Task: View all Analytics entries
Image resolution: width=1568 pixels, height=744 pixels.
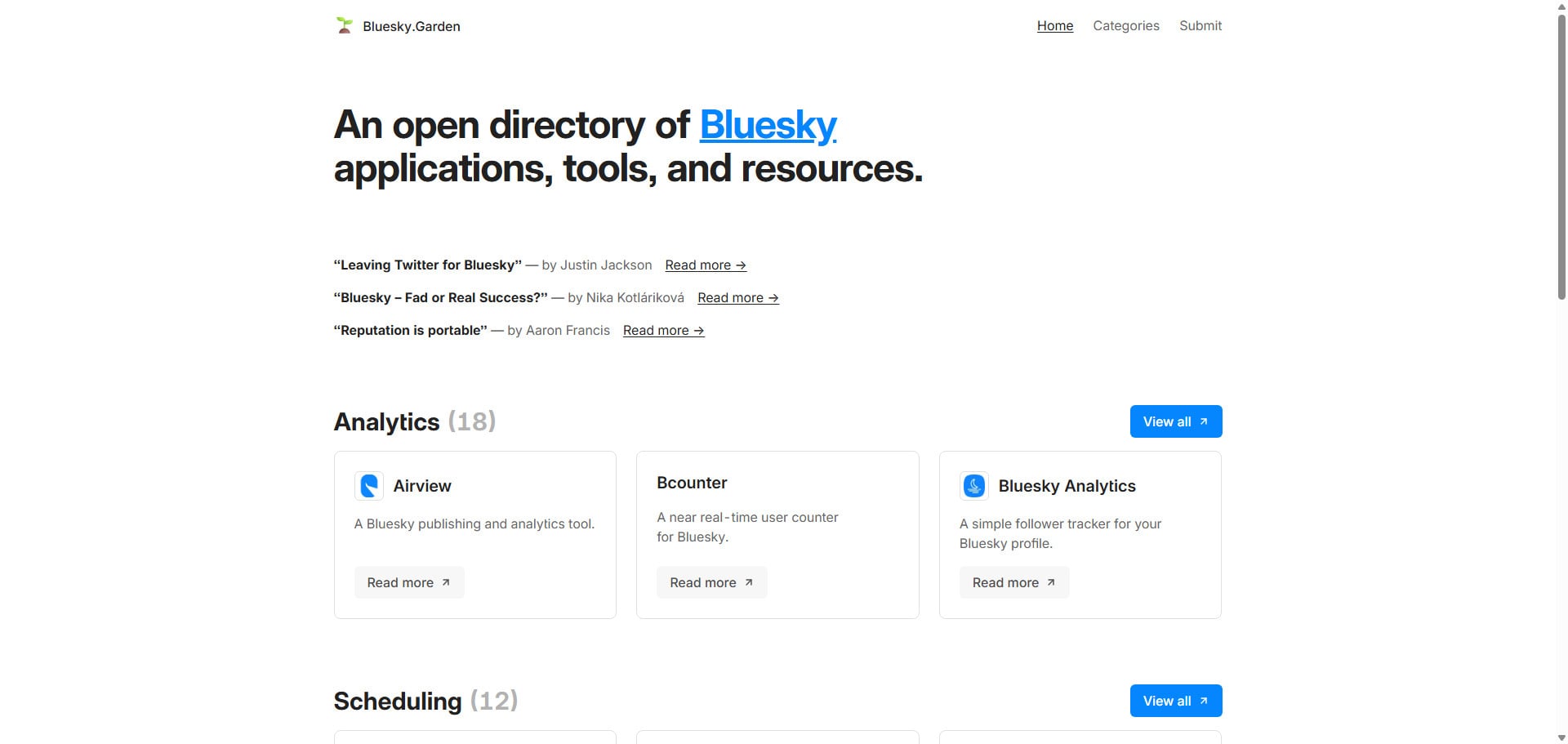Action: coord(1176,421)
